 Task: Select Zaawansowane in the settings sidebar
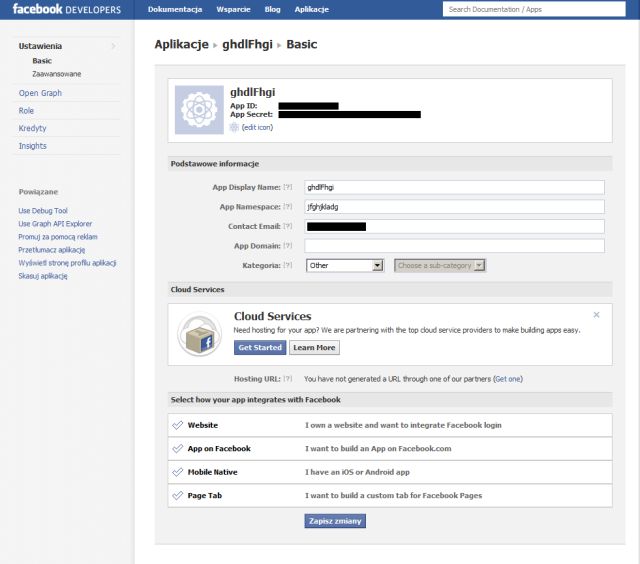(57, 74)
